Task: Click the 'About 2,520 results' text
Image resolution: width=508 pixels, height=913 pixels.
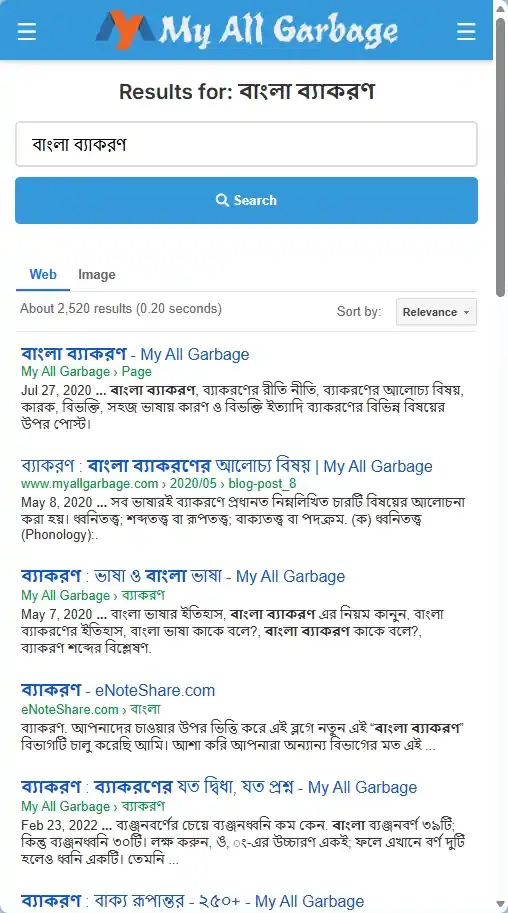Action: [121, 309]
